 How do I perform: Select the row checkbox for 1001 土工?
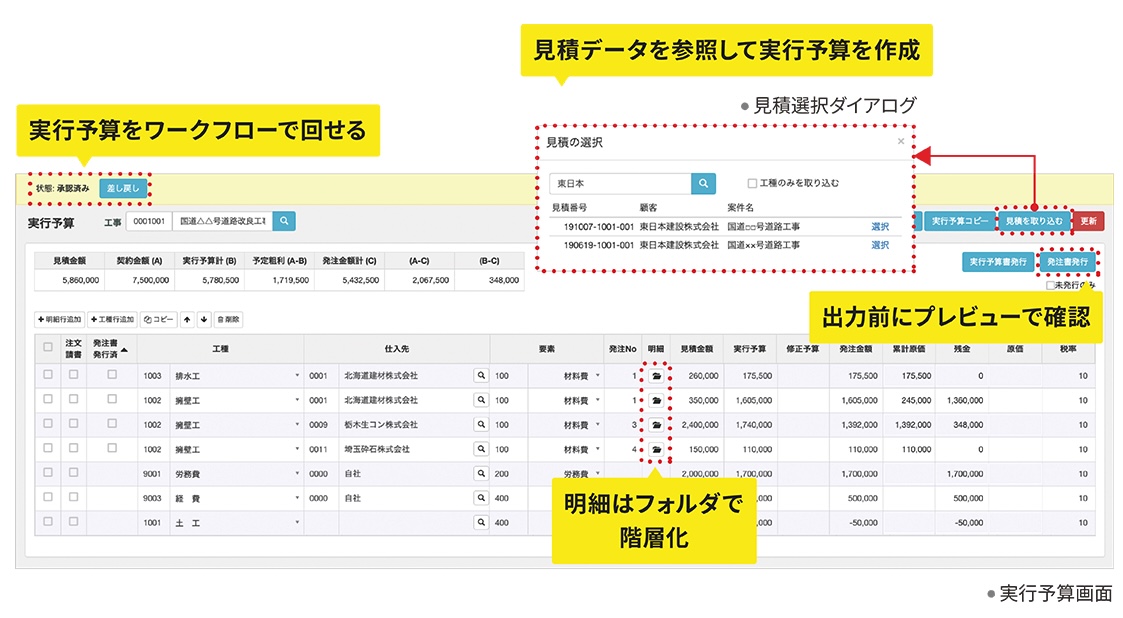click(48, 521)
